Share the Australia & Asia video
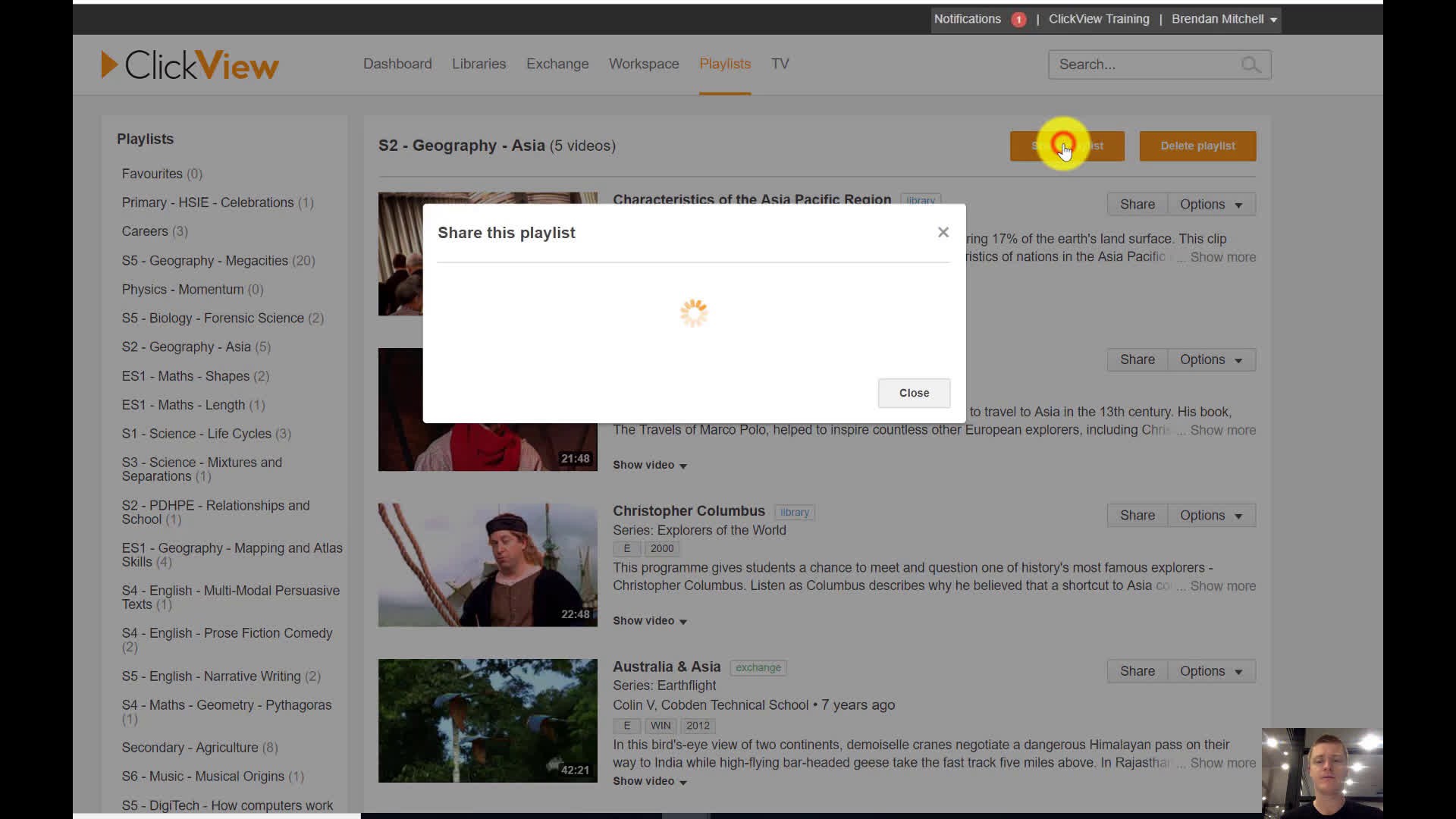Screen dimensions: 1456x819 coord(1137,671)
